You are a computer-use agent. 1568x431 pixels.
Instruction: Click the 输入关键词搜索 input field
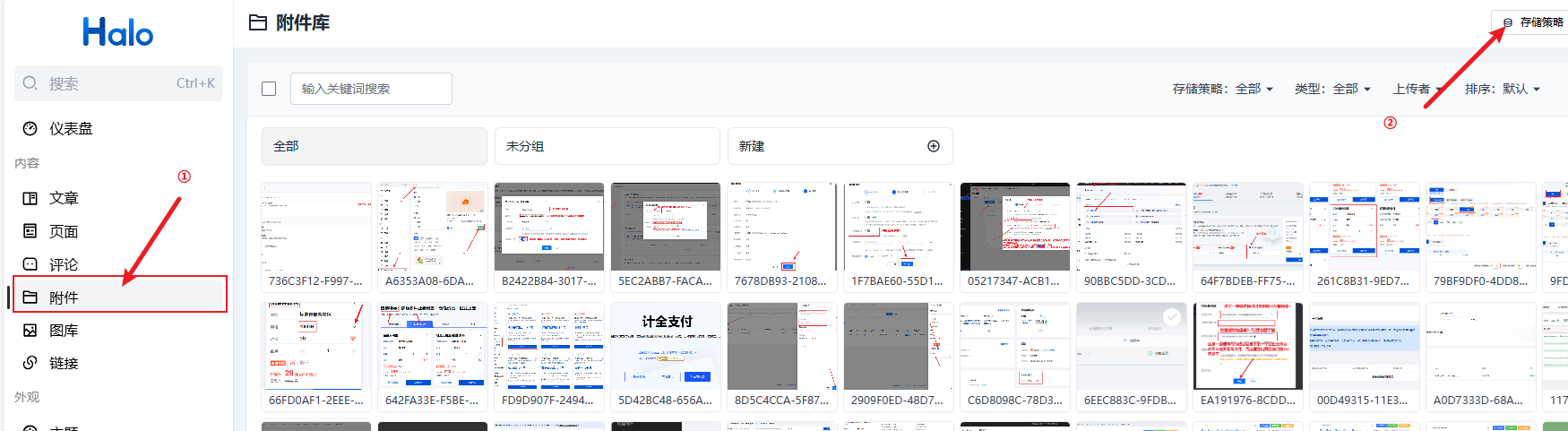click(x=371, y=89)
